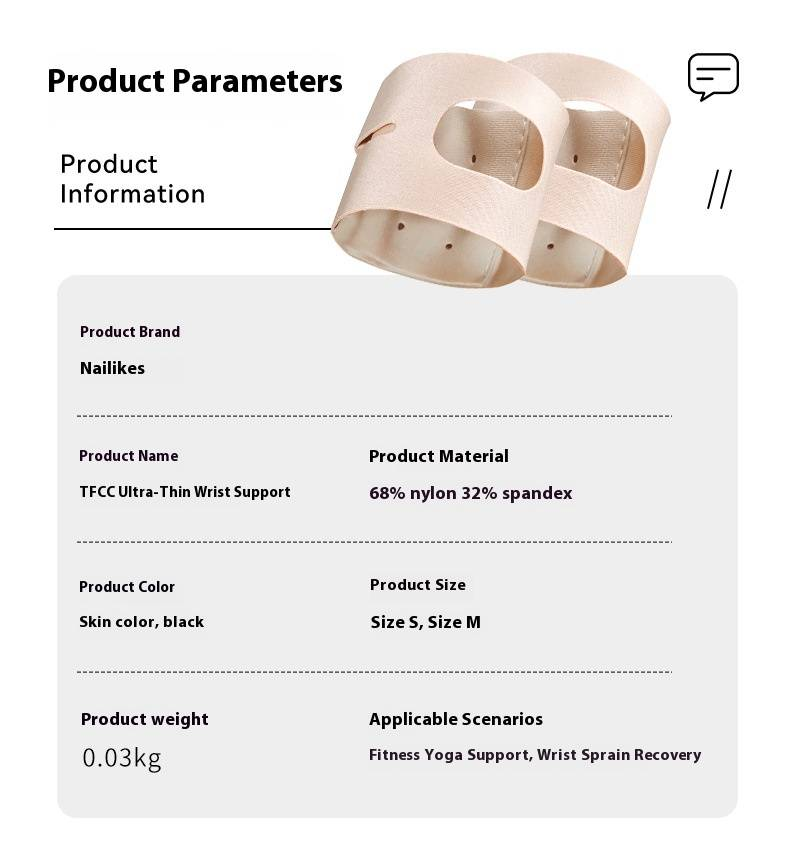Viewport: 790px width, 857px height.
Task: Click the 0.03kg weight value
Action: (x=121, y=758)
